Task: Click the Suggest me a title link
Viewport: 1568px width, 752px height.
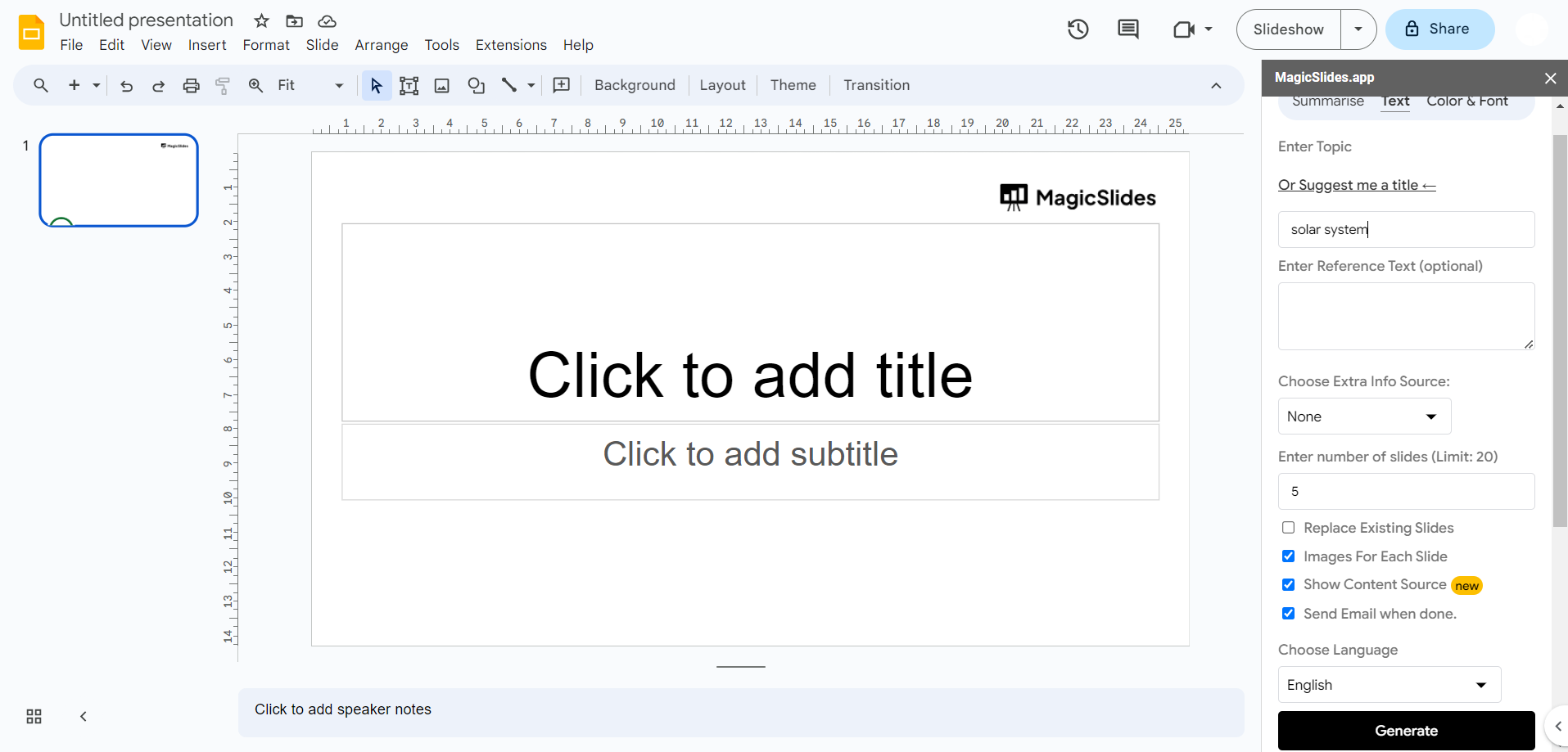Action: coord(1357,185)
